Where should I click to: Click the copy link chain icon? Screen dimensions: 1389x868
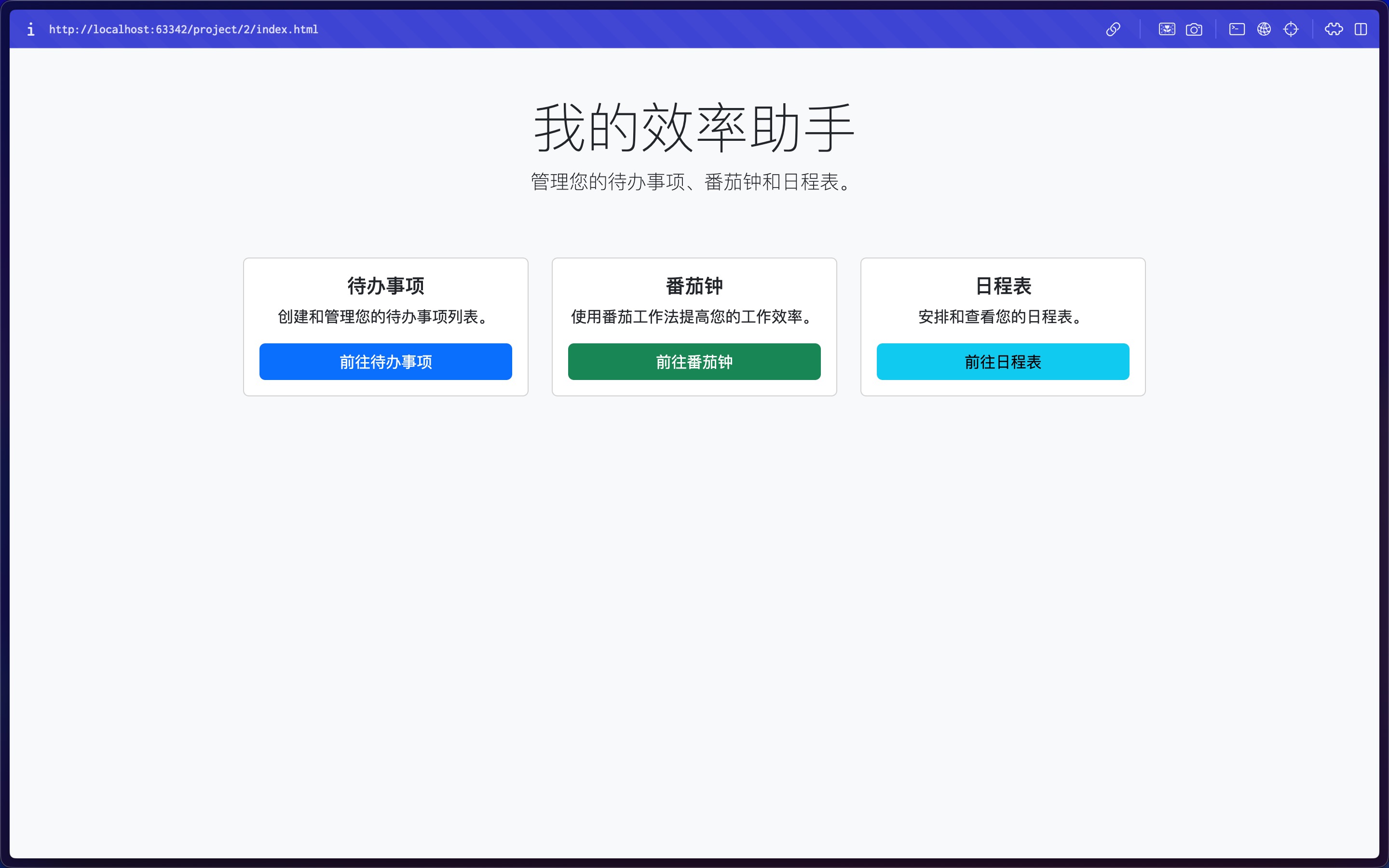click(1113, 29)
